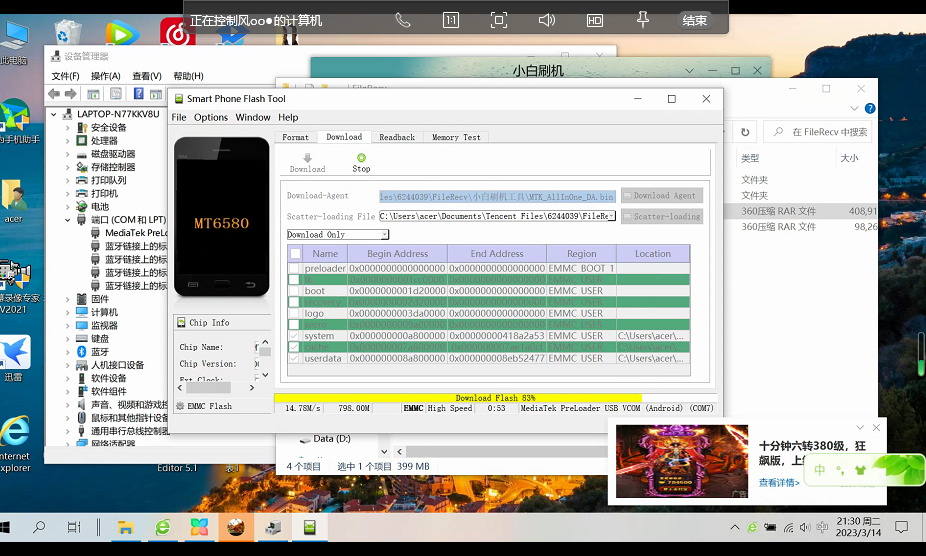The image size is (926, 556).
Task: Open Task View on the taskbar
Action: (x=74, y=527)
